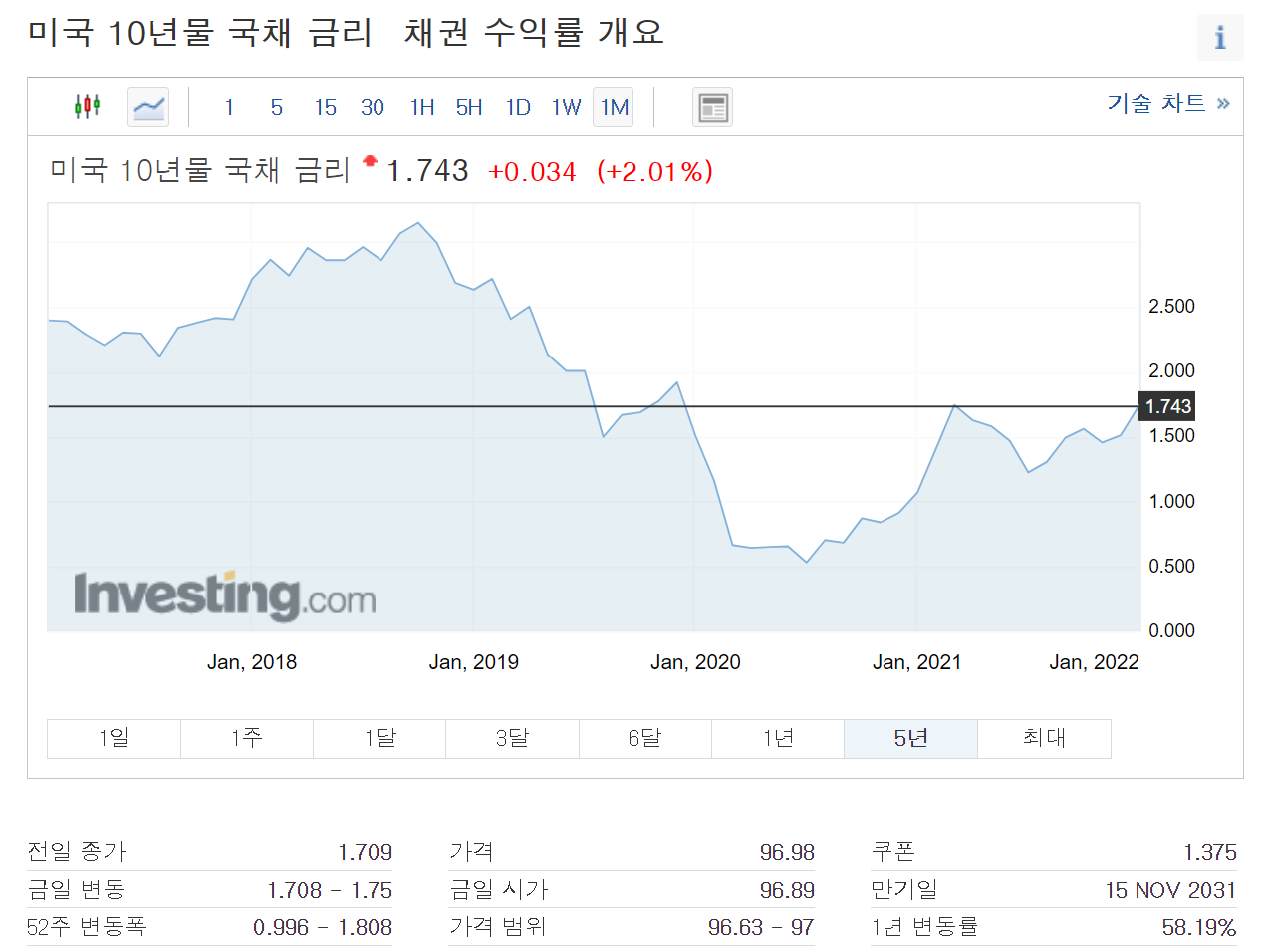Choose the 6달 time range
Viewport: 1264px width, 952px height.
pos(645,738)
